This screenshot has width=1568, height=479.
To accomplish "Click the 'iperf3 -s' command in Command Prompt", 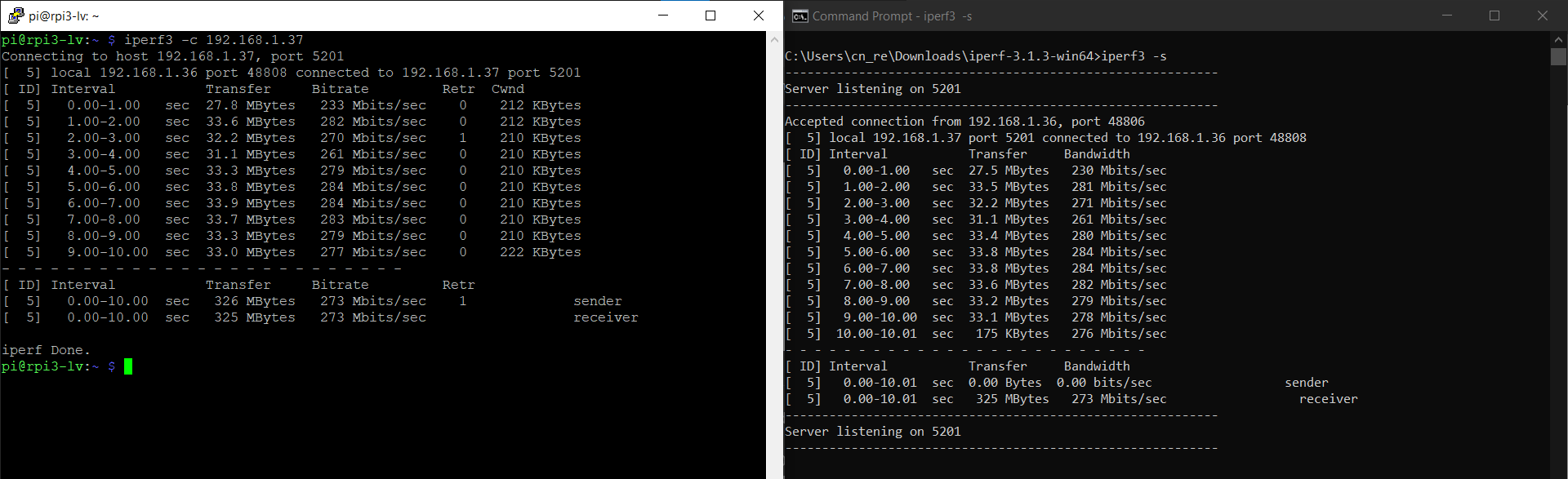I will tap(1134, 56).
